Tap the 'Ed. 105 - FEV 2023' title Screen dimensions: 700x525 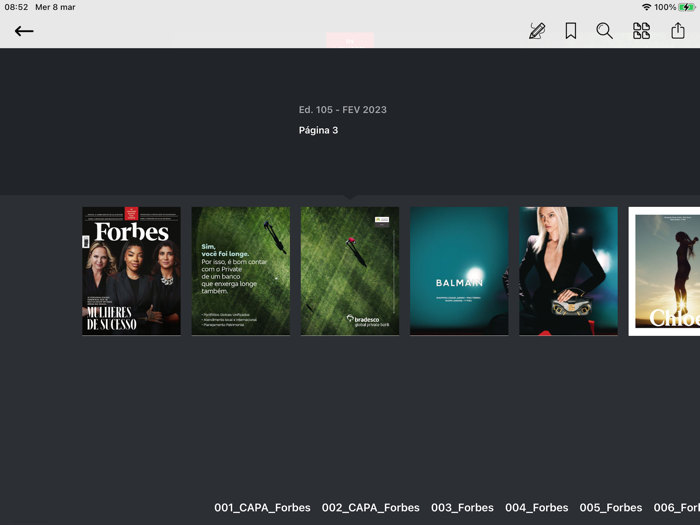342,110
